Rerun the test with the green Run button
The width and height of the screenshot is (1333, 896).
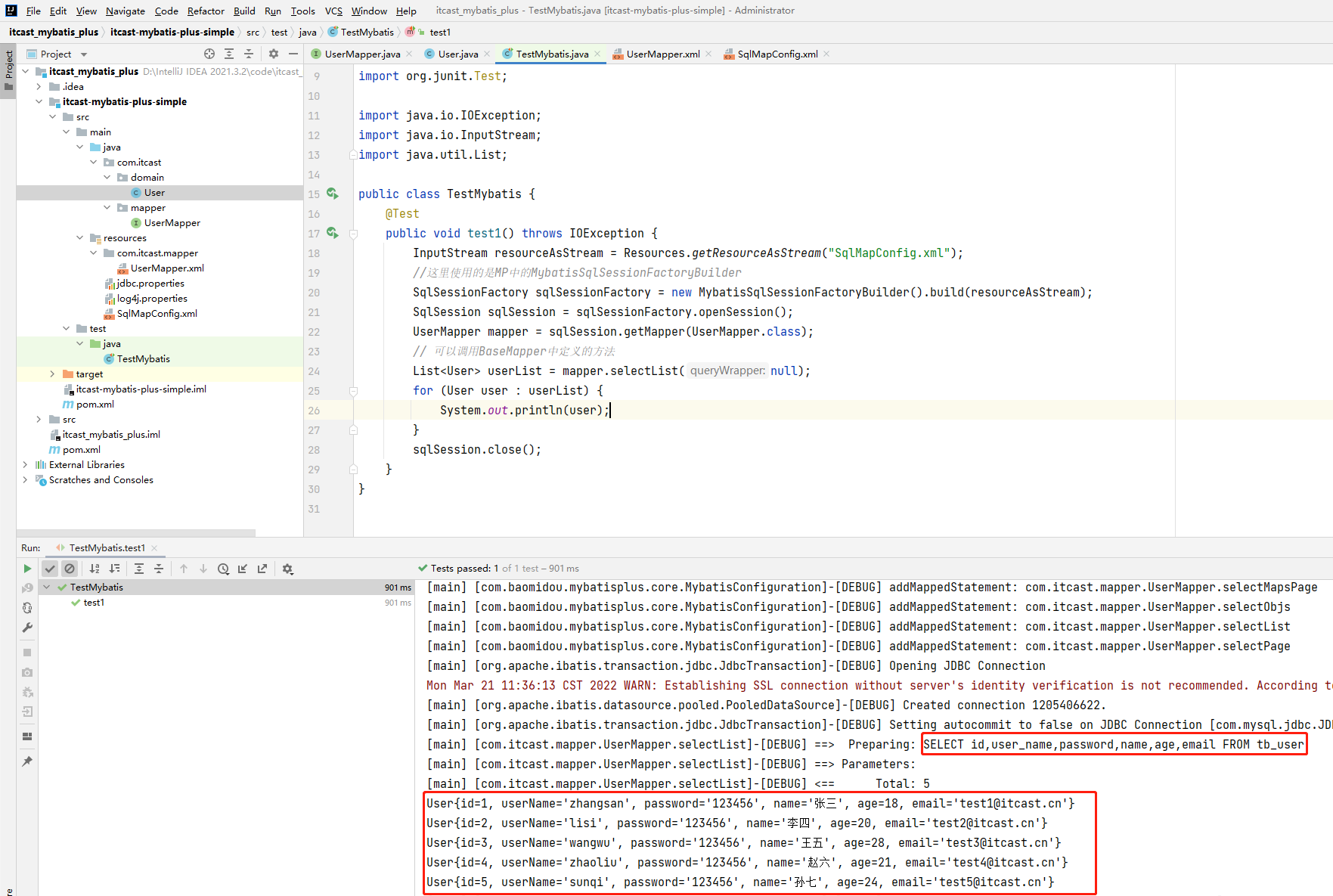click(x=27, y=569)
